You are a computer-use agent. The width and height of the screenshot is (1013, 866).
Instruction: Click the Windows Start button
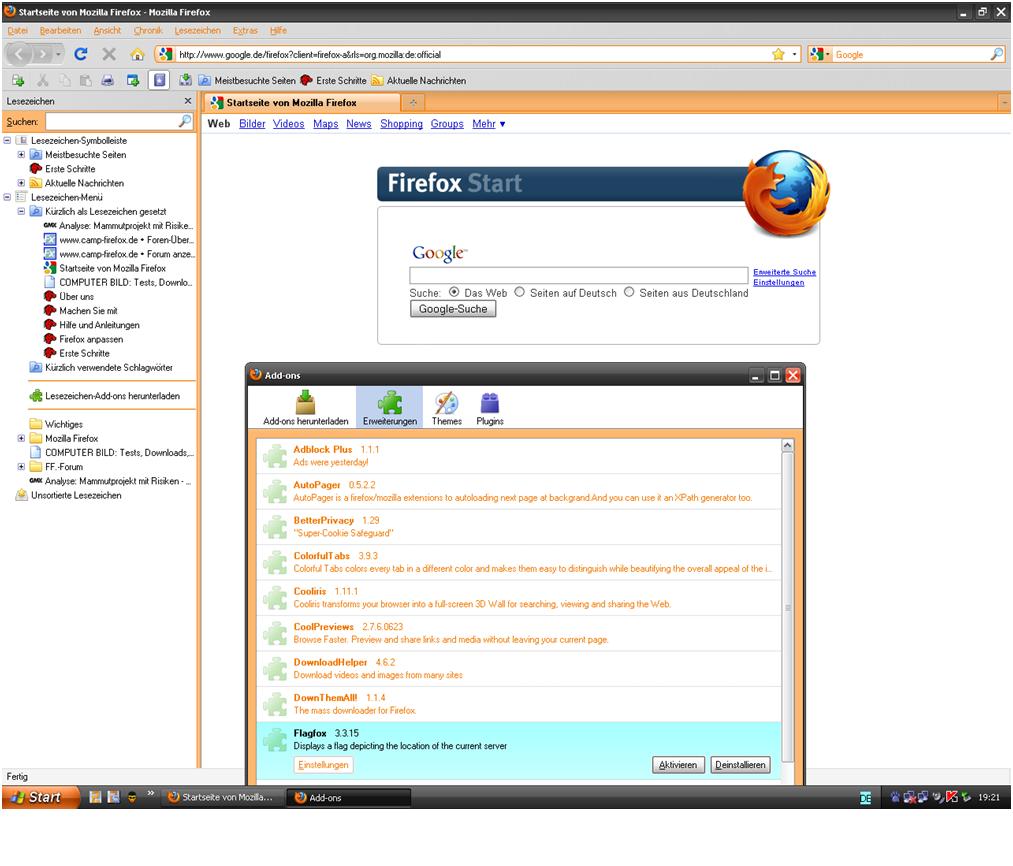(x=41, y=797)
